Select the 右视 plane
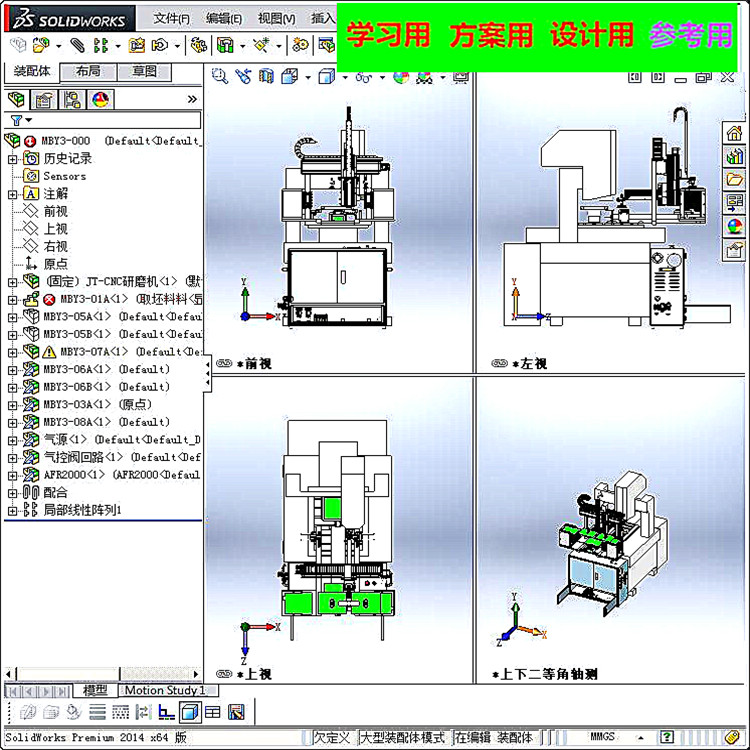This screenshot has width=750, height=750. click(55, 247)
